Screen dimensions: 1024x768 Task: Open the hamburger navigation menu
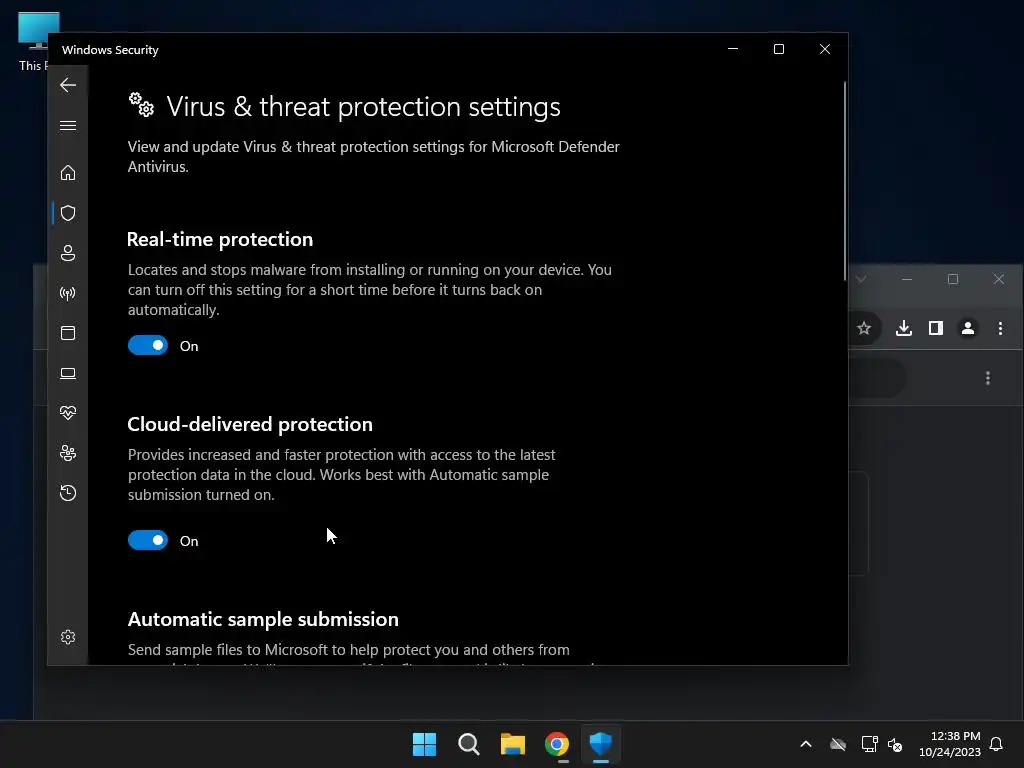pyautogui.click(x=68, y=125)
